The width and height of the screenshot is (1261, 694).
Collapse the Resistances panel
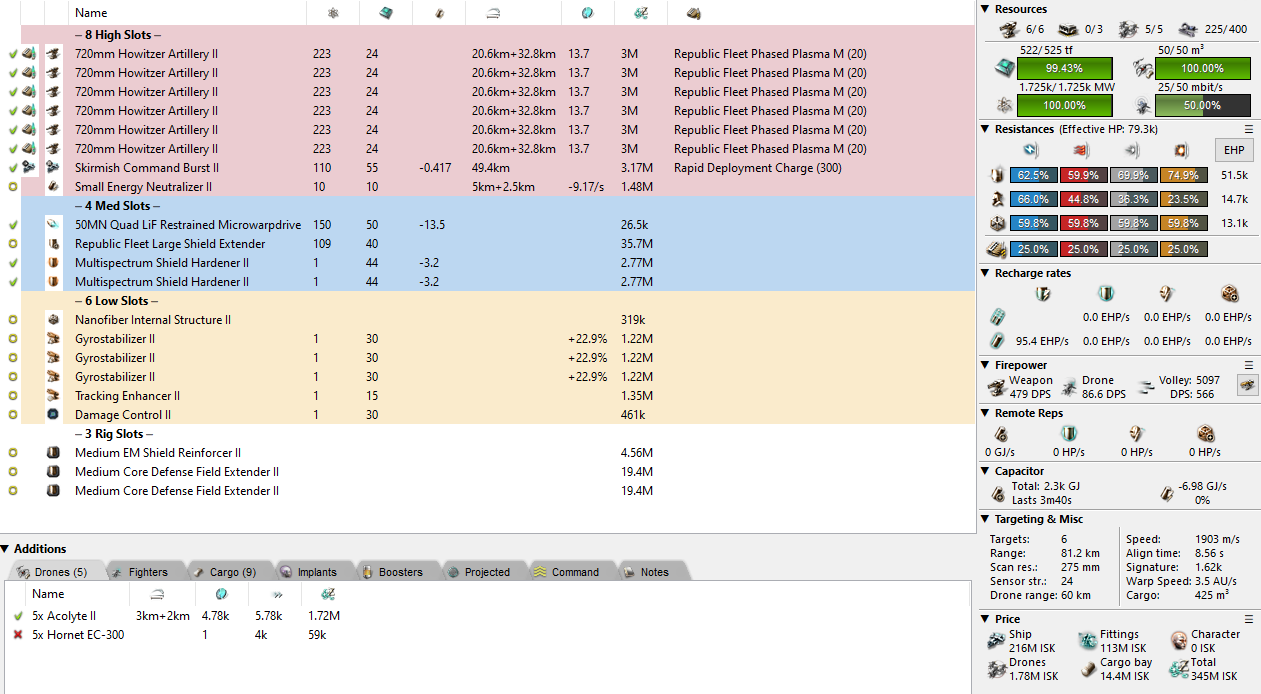pyautogui.click(x=986, y=129)
